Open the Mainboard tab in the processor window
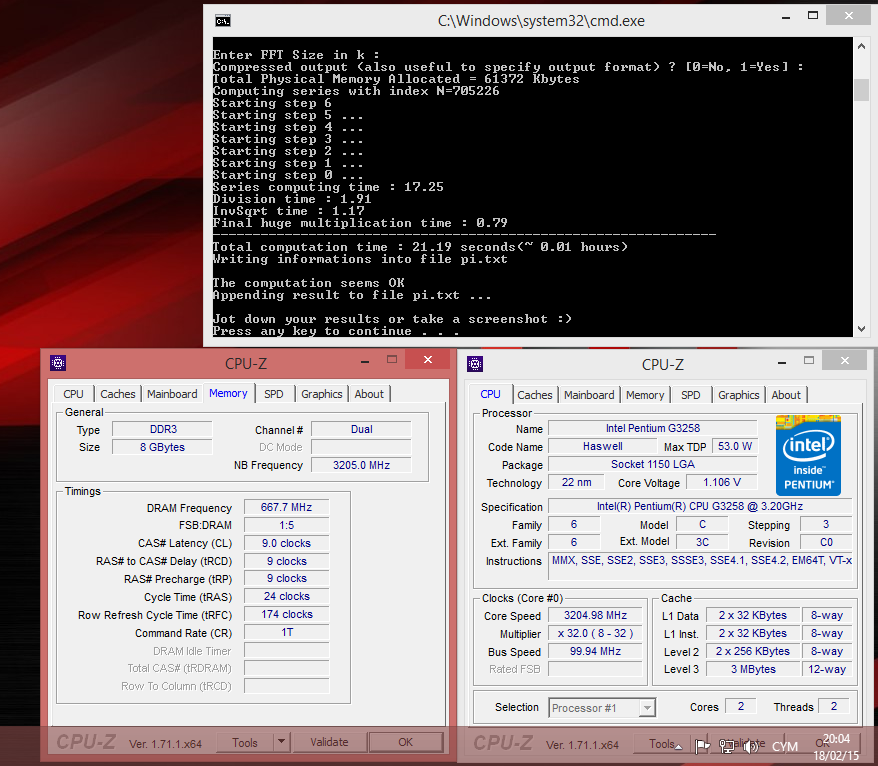878x766 pixels. [x=589, y=395]
